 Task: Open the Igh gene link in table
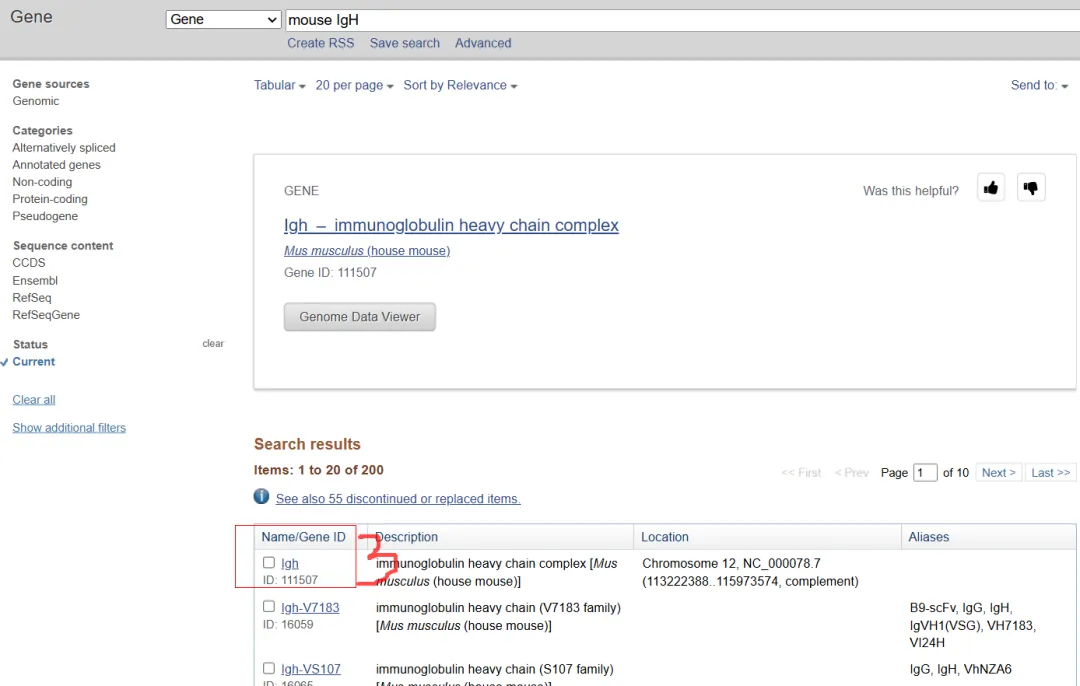pyautogui.click(x=289, y=563)
